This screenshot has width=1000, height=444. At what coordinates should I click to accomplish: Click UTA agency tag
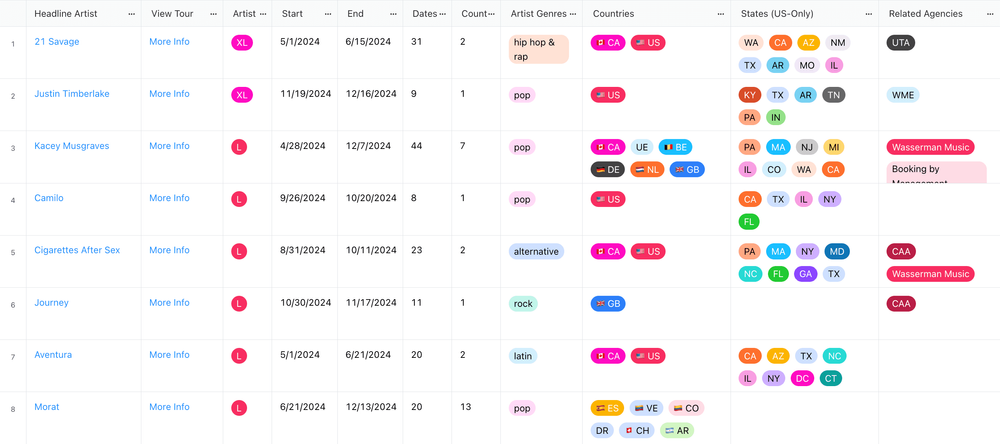tap(901, 43)
